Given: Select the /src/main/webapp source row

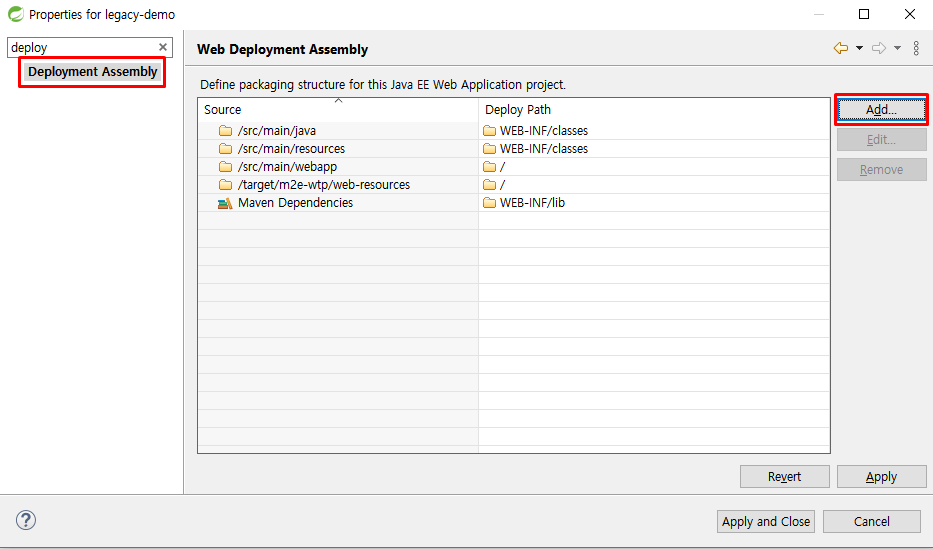Looking at the screenshot, I should [x=287, y=167].
